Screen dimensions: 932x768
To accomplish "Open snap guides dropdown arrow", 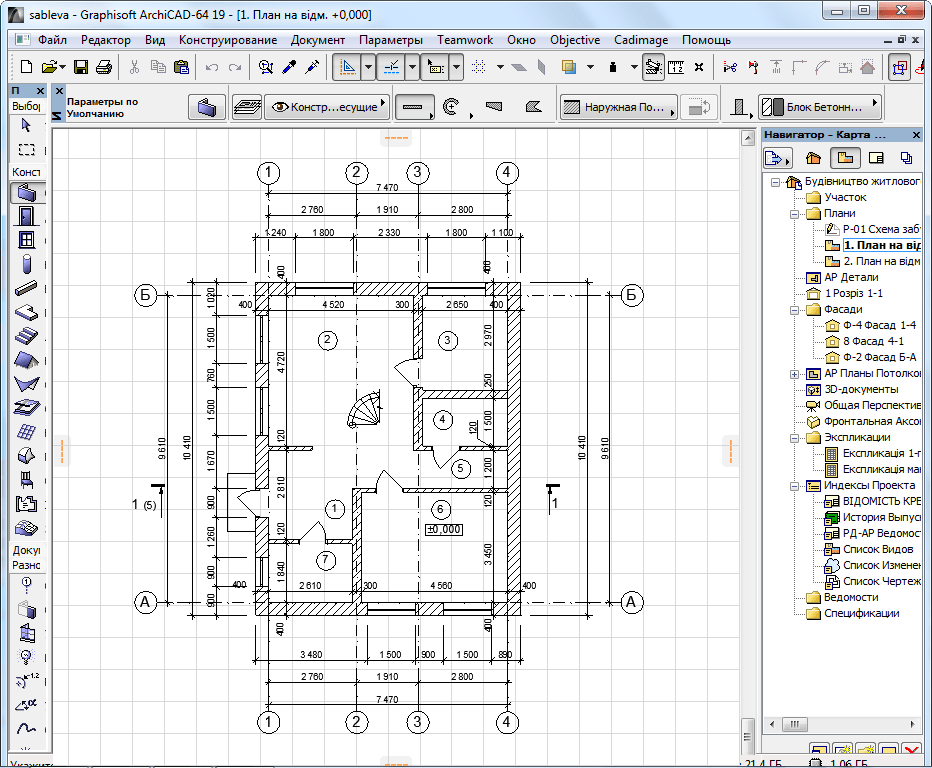I will click(413, 67).
